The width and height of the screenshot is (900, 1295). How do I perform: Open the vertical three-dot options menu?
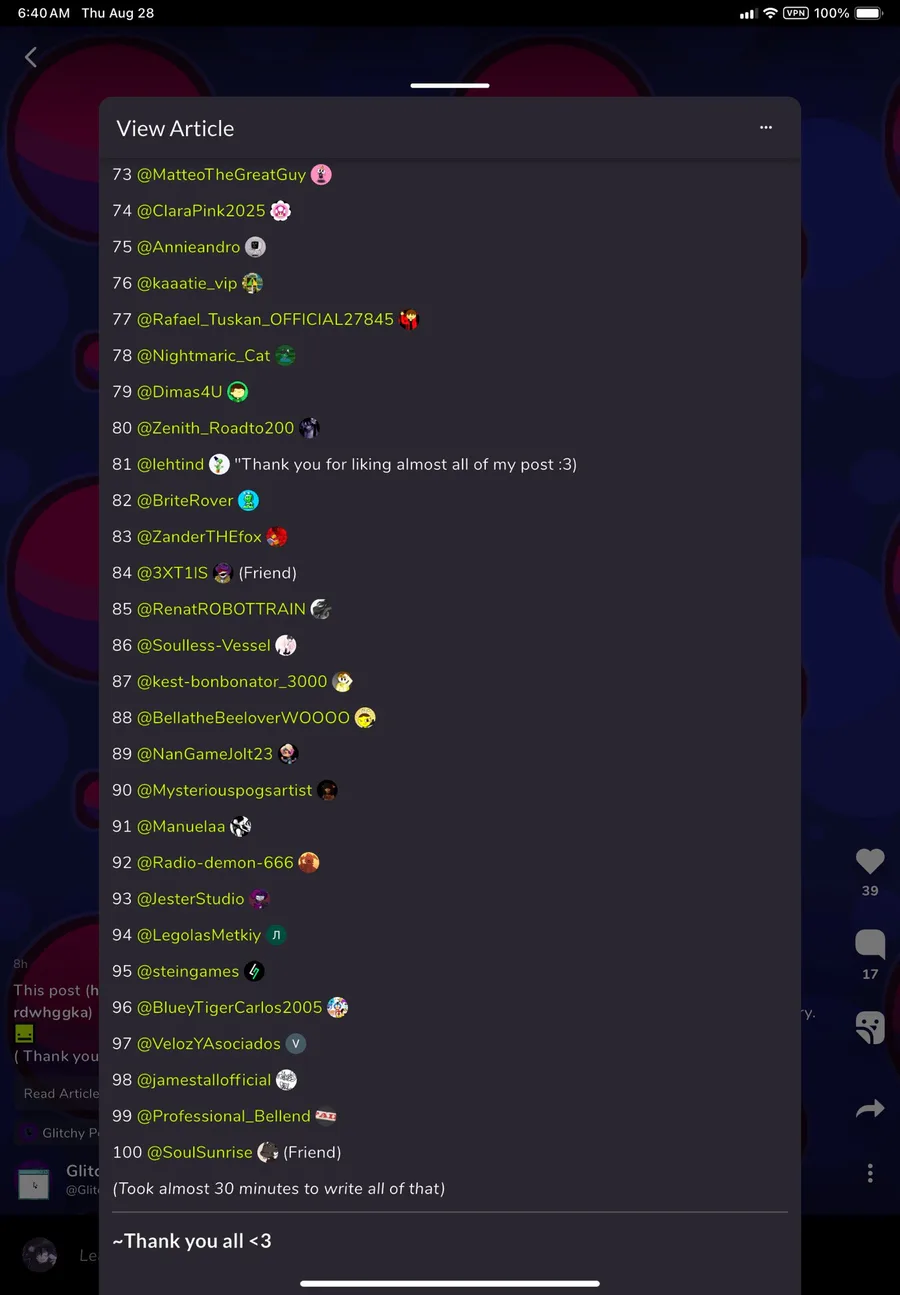870,1173
